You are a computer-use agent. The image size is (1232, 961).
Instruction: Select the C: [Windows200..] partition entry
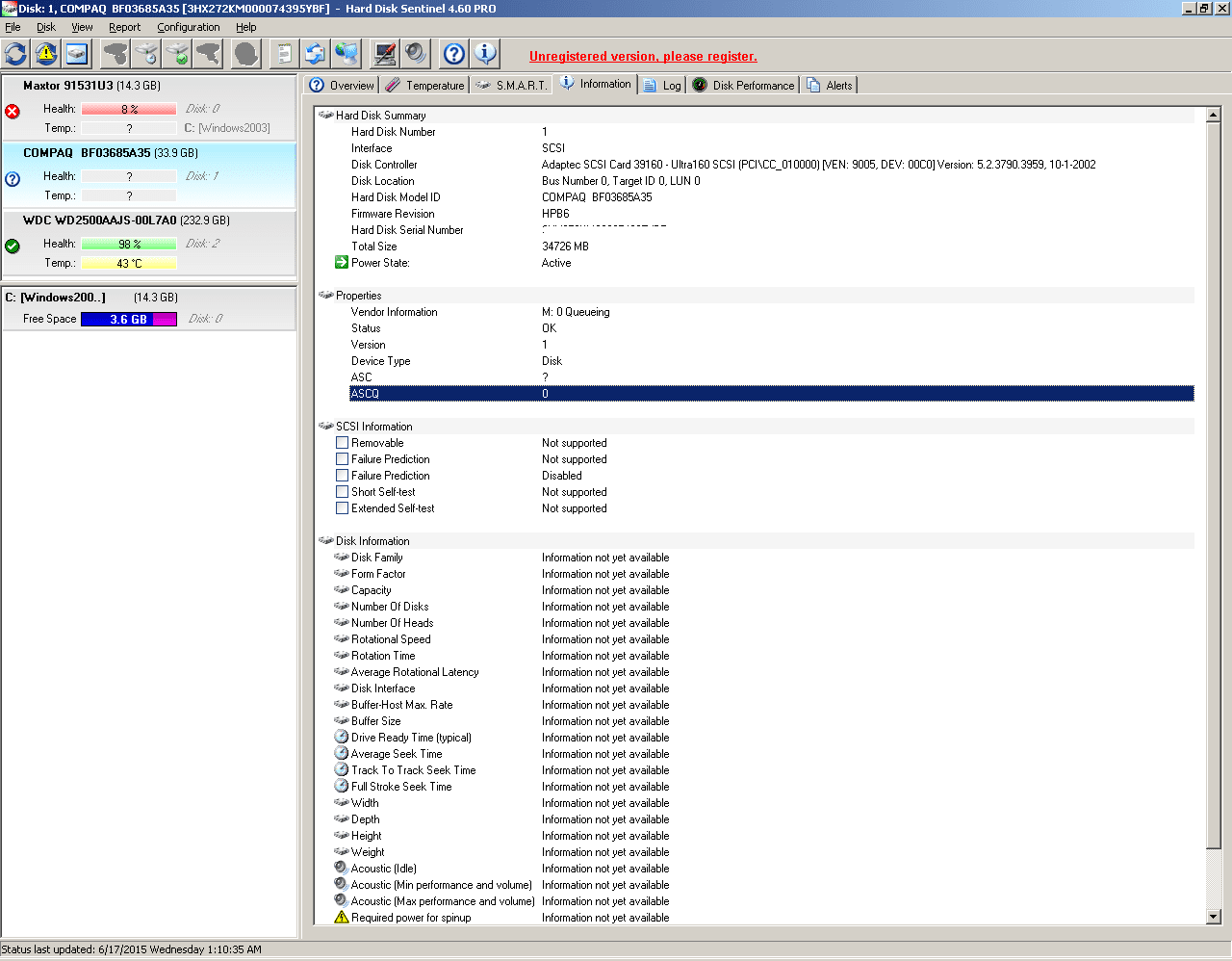149,308
